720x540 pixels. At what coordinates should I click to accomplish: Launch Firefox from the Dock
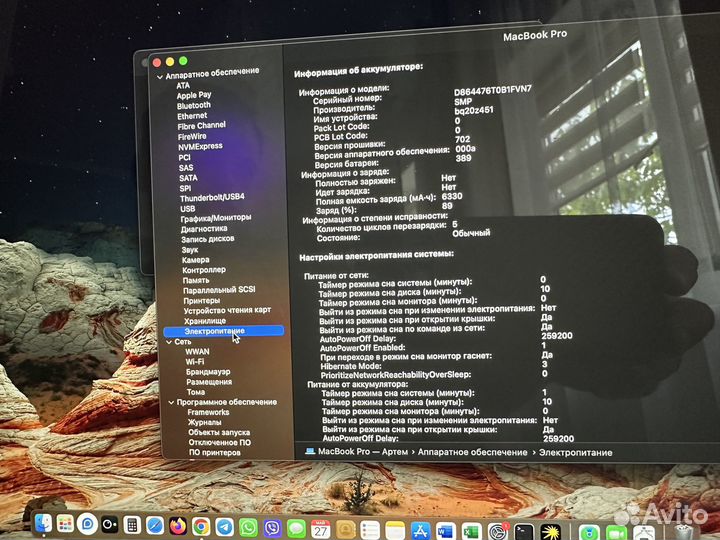pos(177,526)
